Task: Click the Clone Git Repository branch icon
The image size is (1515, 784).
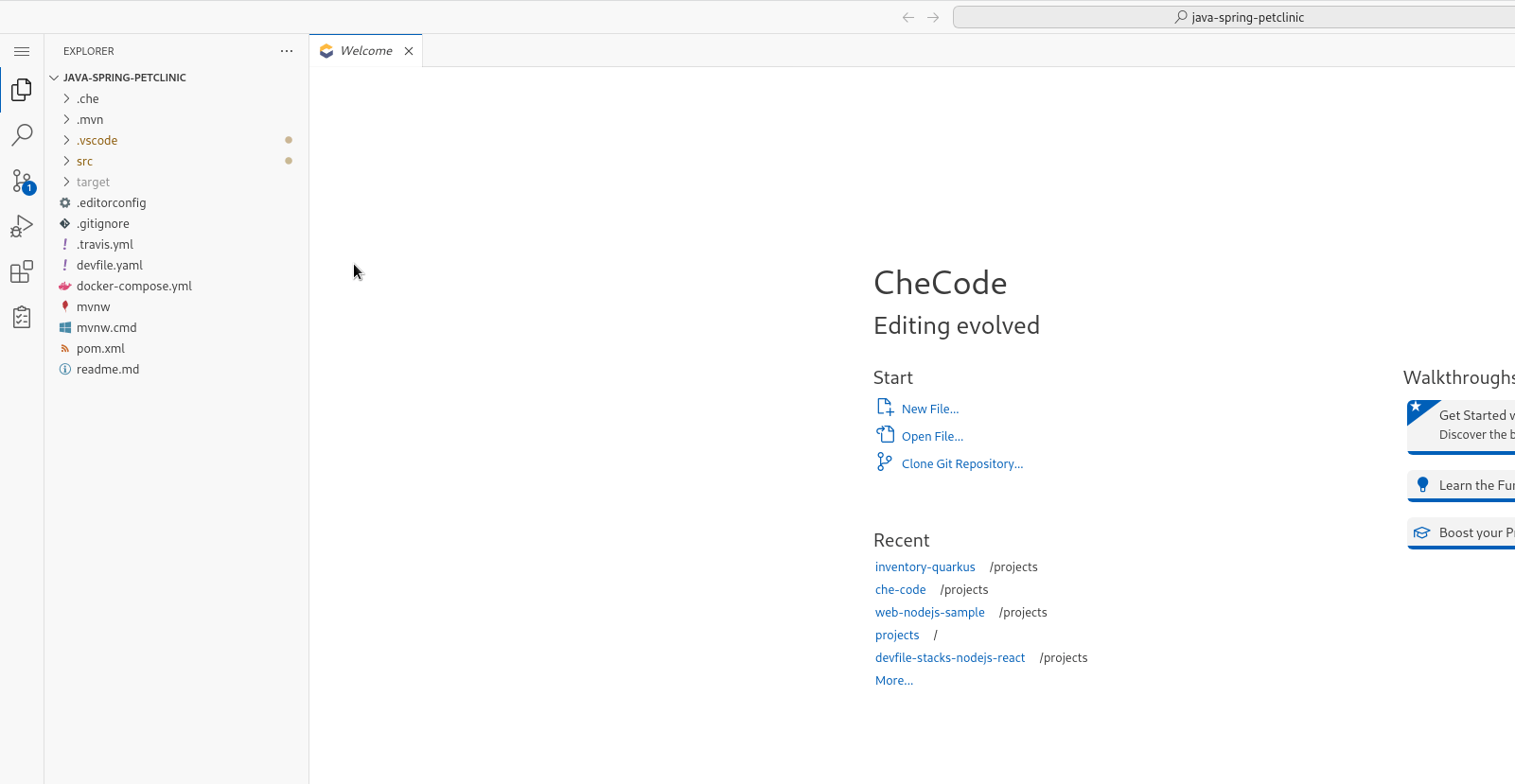Action: tap(885, 462)
